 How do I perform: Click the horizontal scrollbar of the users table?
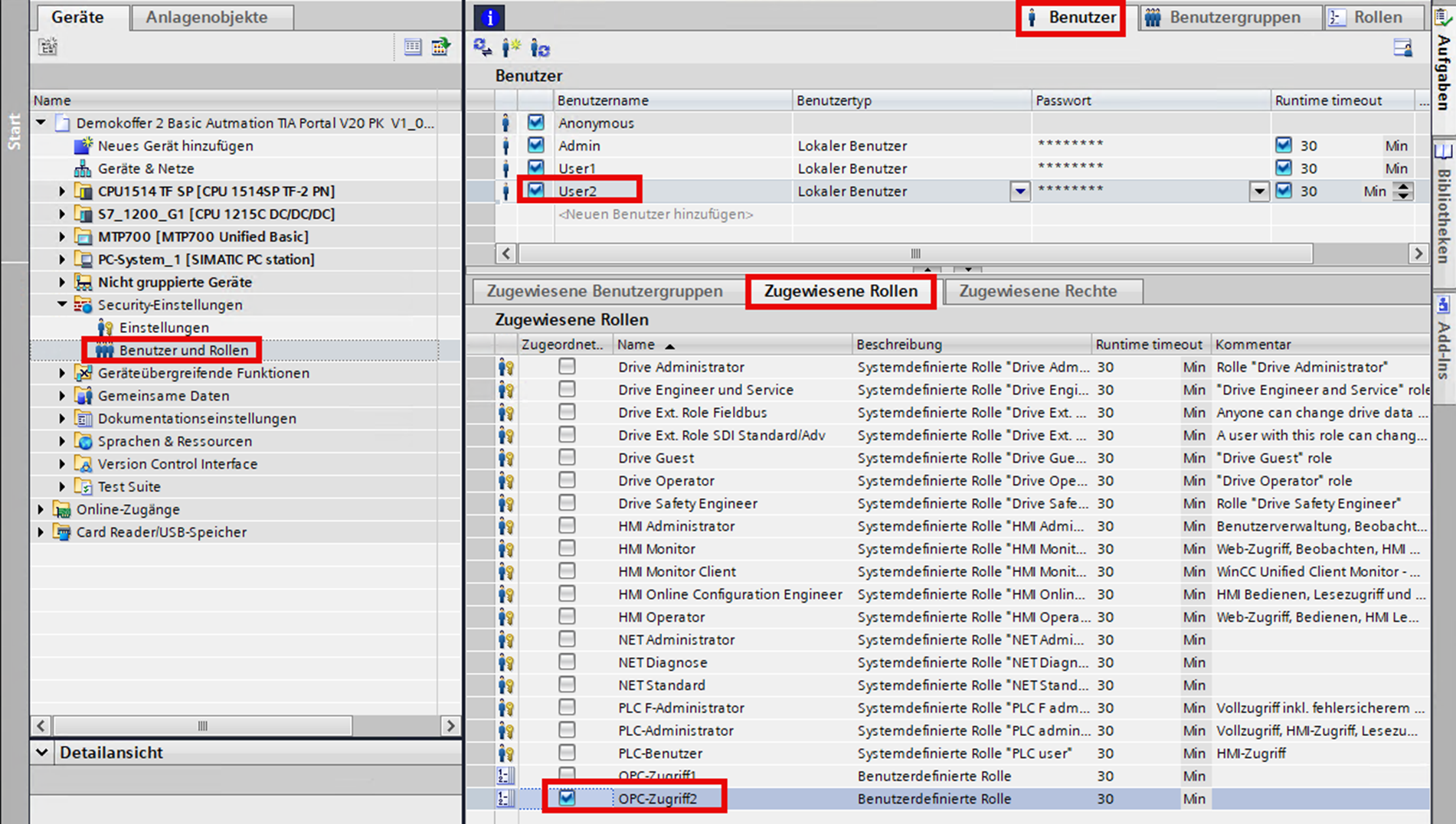915,253
